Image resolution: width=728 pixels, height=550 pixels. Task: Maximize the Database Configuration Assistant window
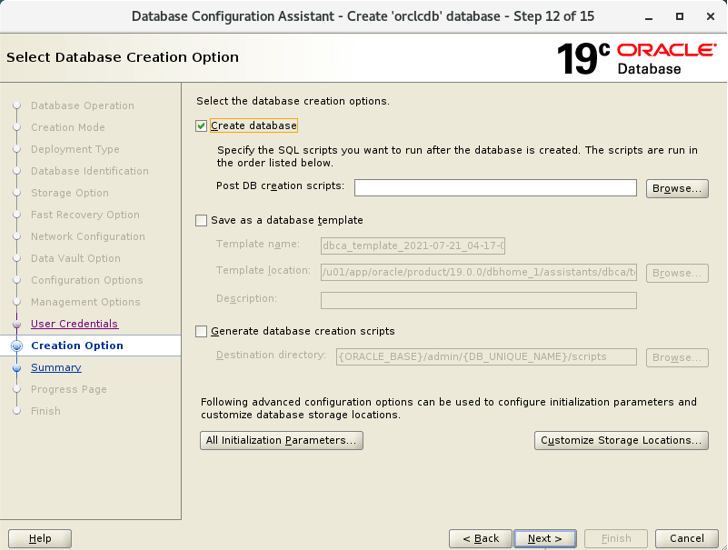pos(679,17)
